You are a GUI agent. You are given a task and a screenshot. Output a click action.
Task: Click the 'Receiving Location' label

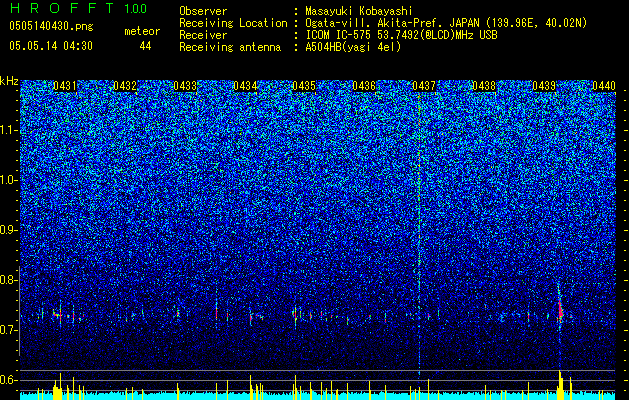tap(233, 23)
